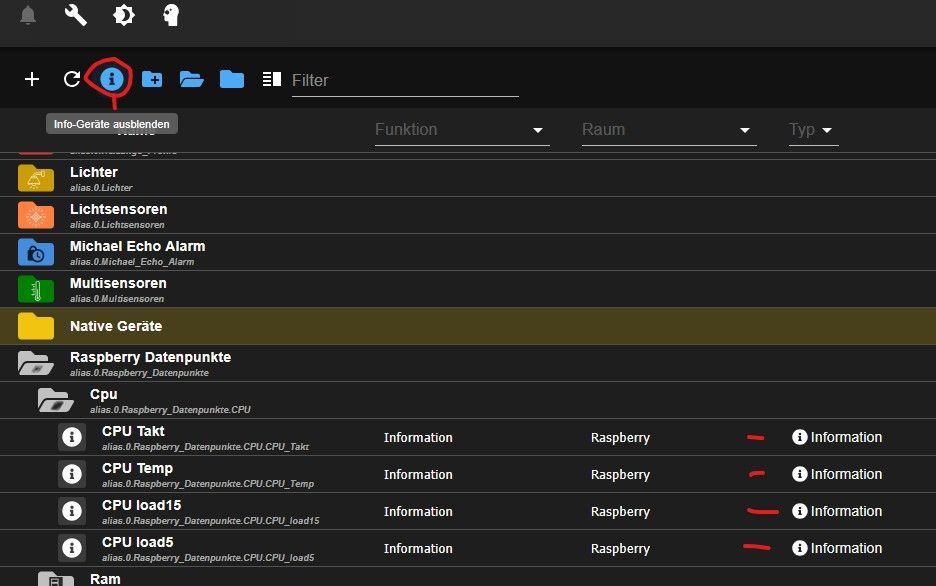Viewport: 936px width, 586px height.
Task: Click Information function cell of CPU Takt
Action: coord(418,437)
